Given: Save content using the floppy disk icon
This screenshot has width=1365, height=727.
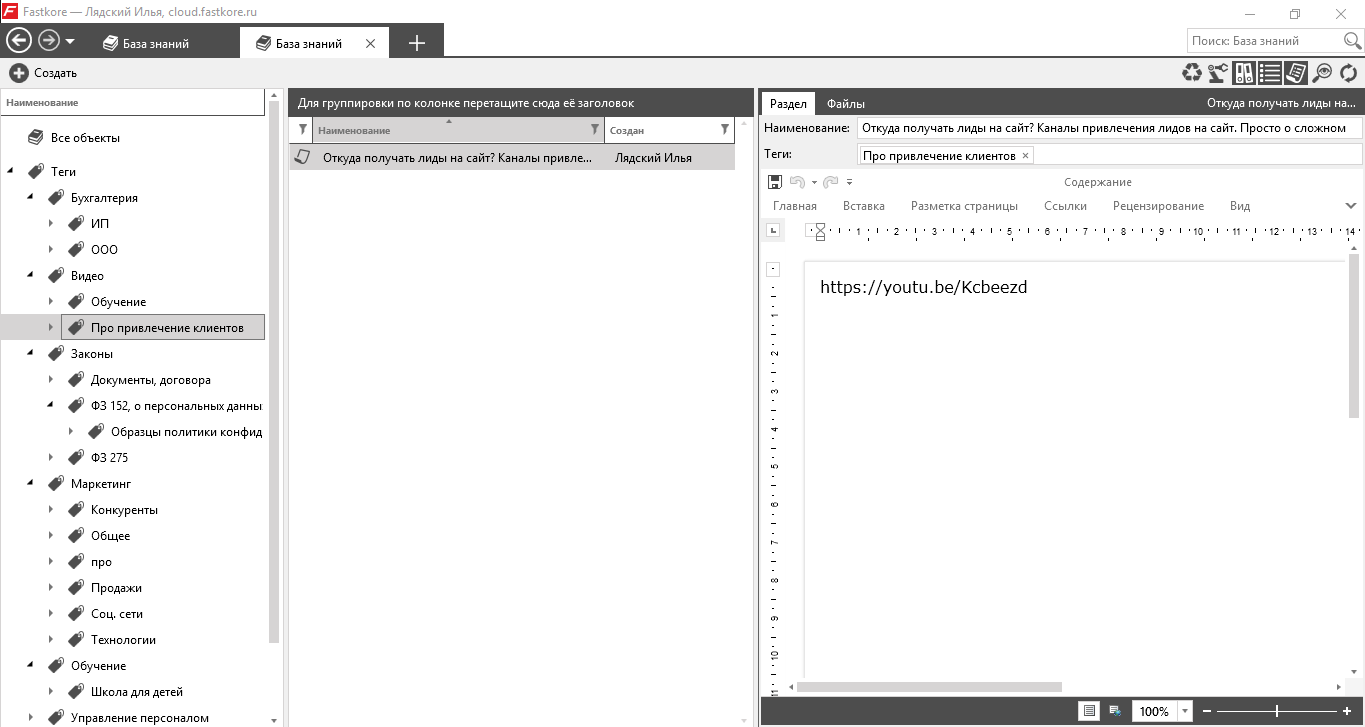Looking at the screenshot, I should point(774,182).
